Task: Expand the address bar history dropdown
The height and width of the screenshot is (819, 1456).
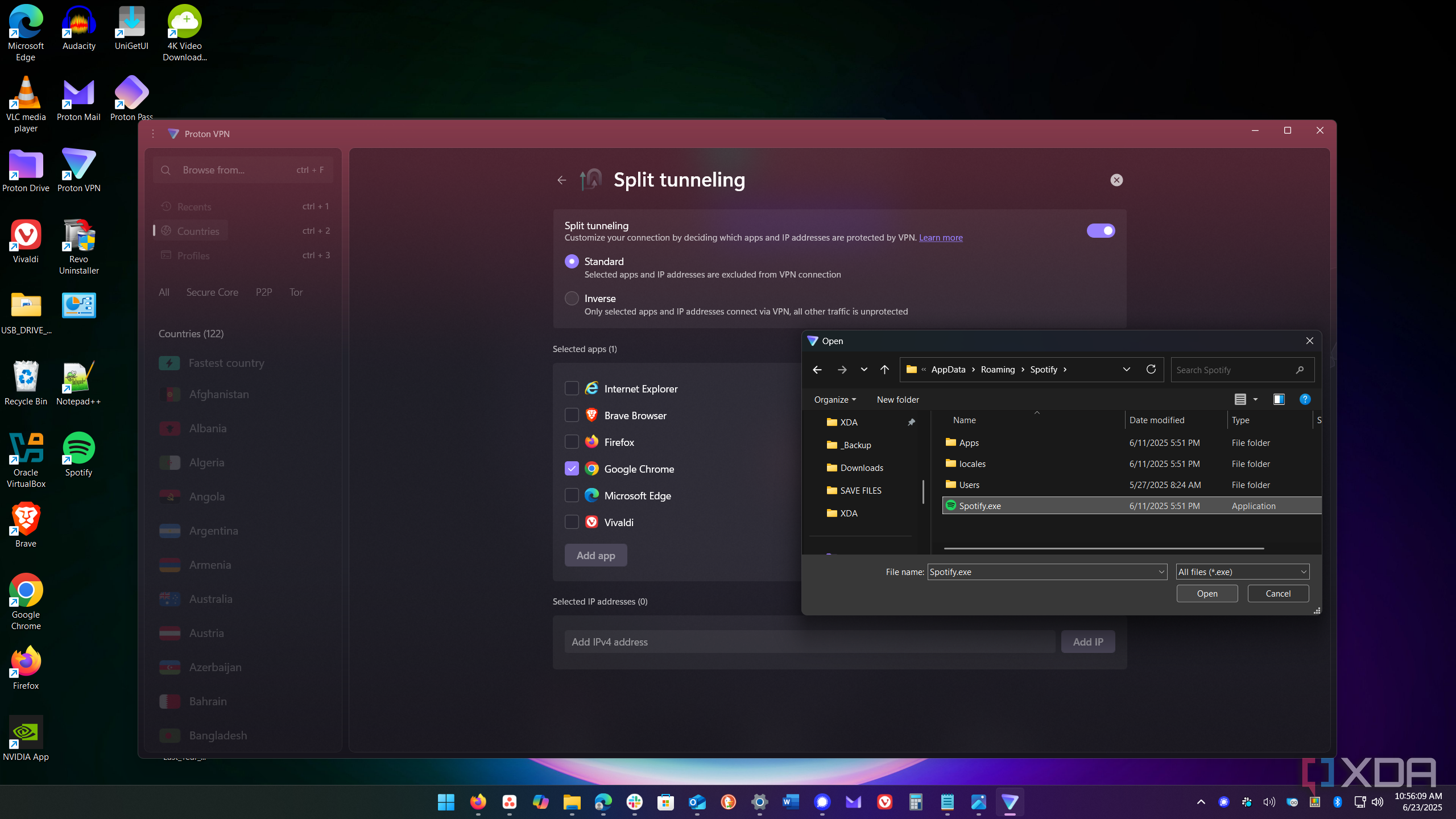Action: [1126, 370]
